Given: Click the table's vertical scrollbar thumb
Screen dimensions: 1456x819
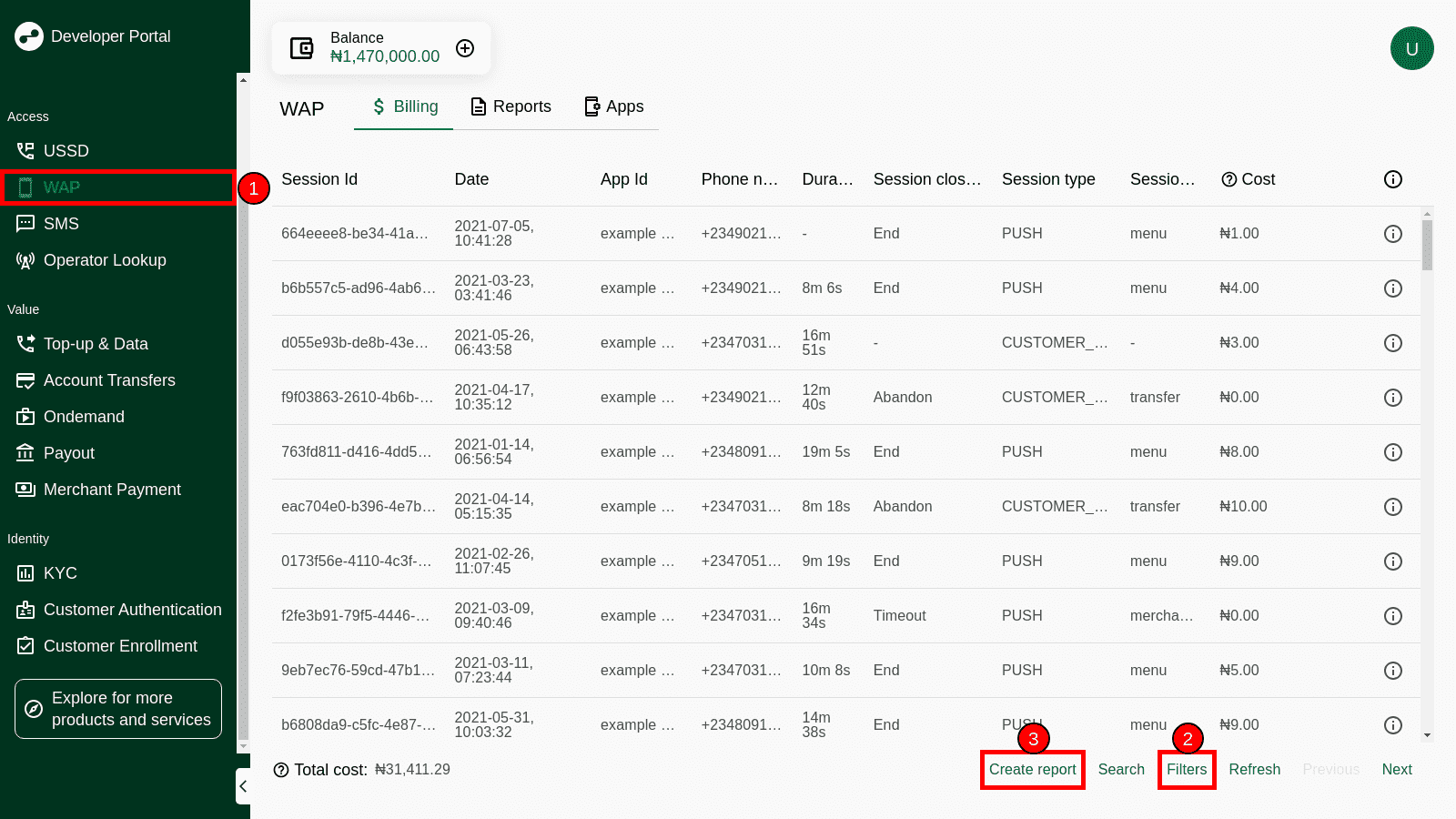Looking at the screenshot, I should tap(1427, 244).
